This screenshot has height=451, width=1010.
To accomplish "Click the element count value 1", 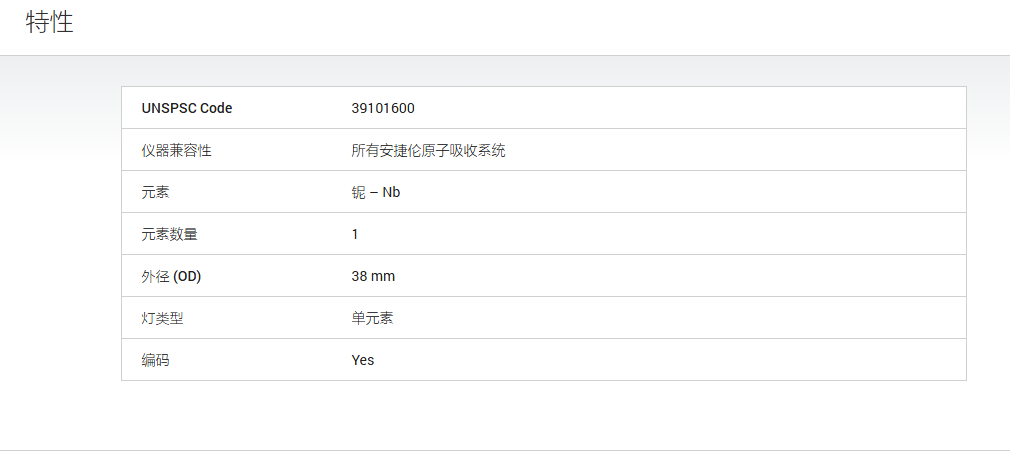I will point(355,235).
